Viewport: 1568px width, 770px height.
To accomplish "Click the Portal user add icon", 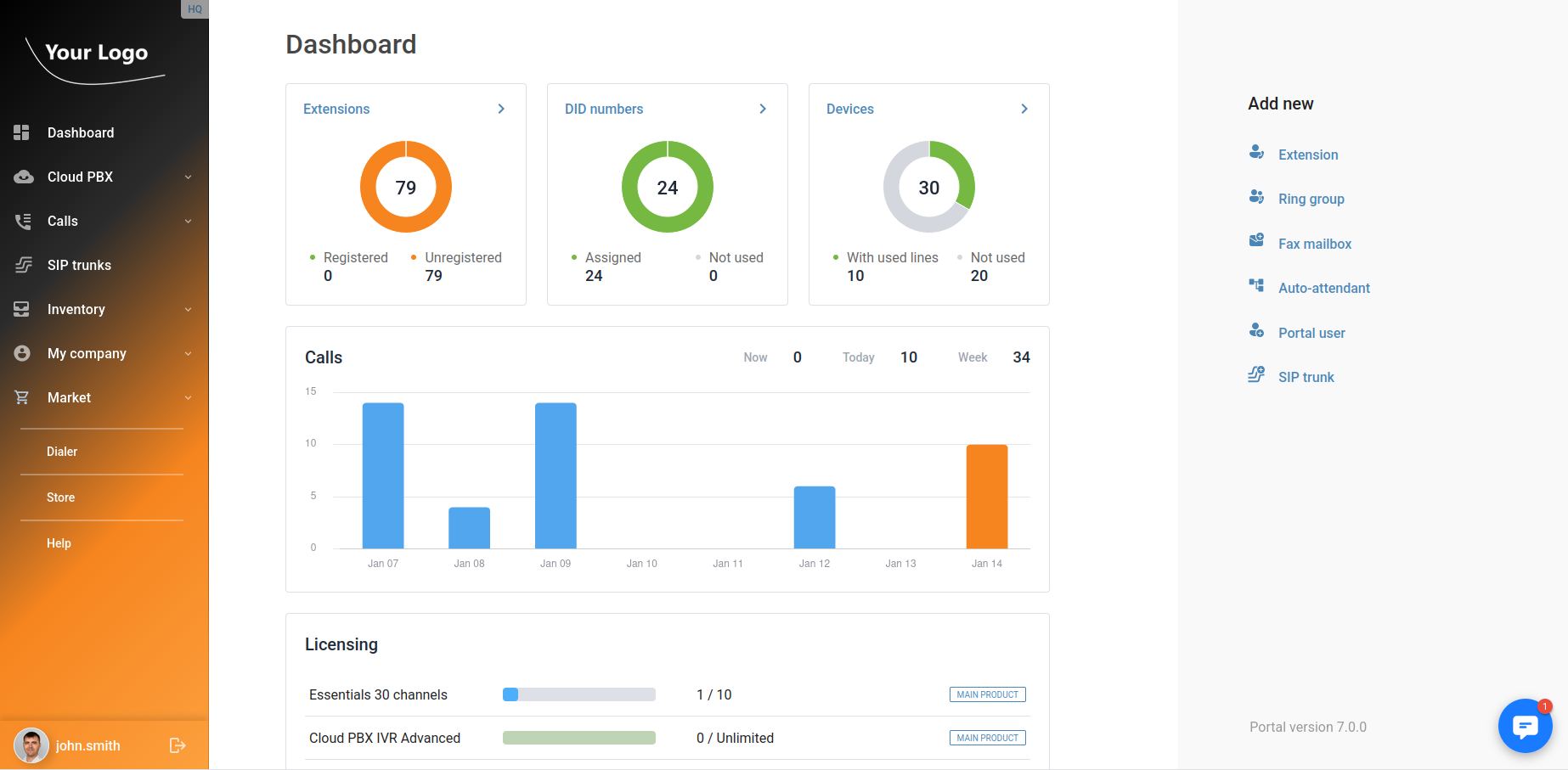I will point(1256,331).
